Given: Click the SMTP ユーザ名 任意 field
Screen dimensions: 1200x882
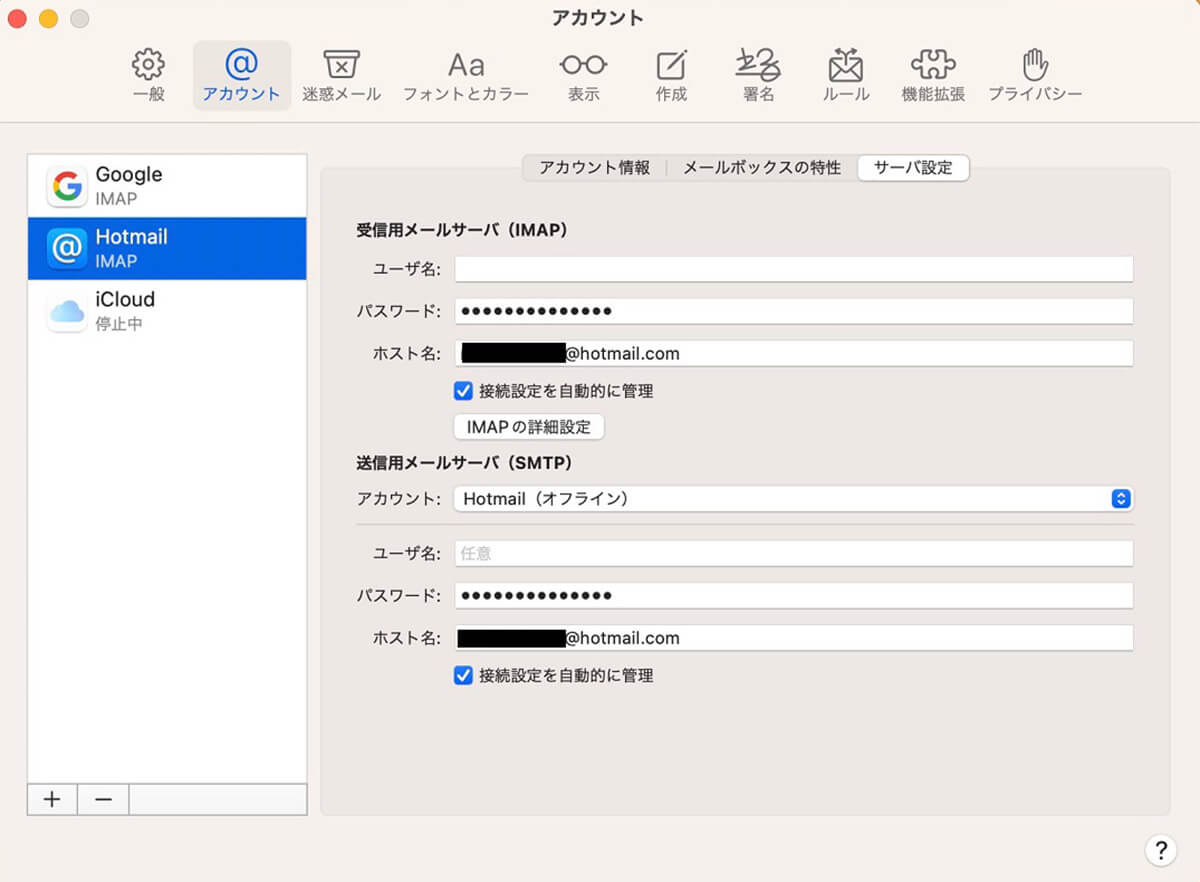Looking at the screenshot, I should tap(794, 553).
